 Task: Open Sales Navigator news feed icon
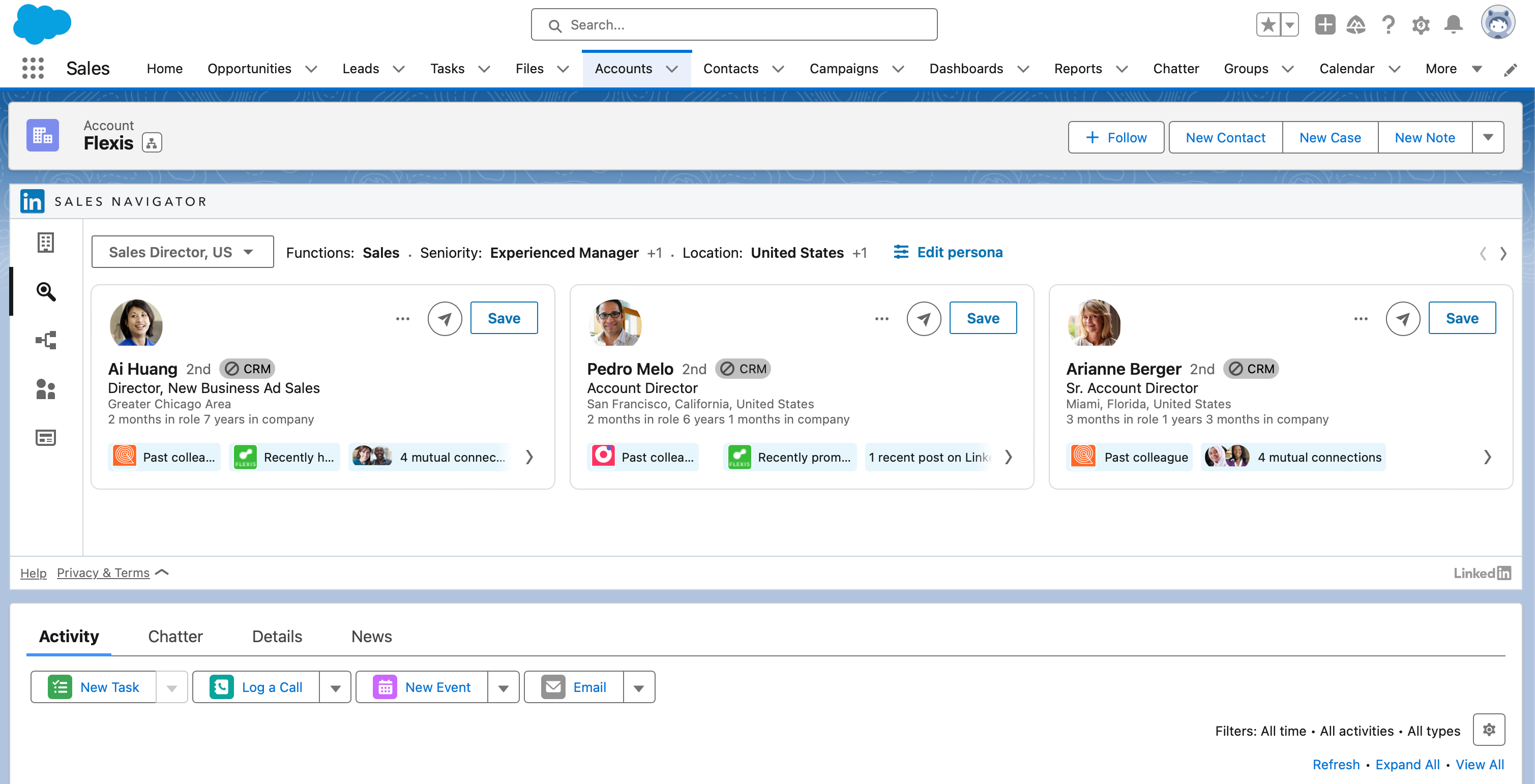click(46, 438)
